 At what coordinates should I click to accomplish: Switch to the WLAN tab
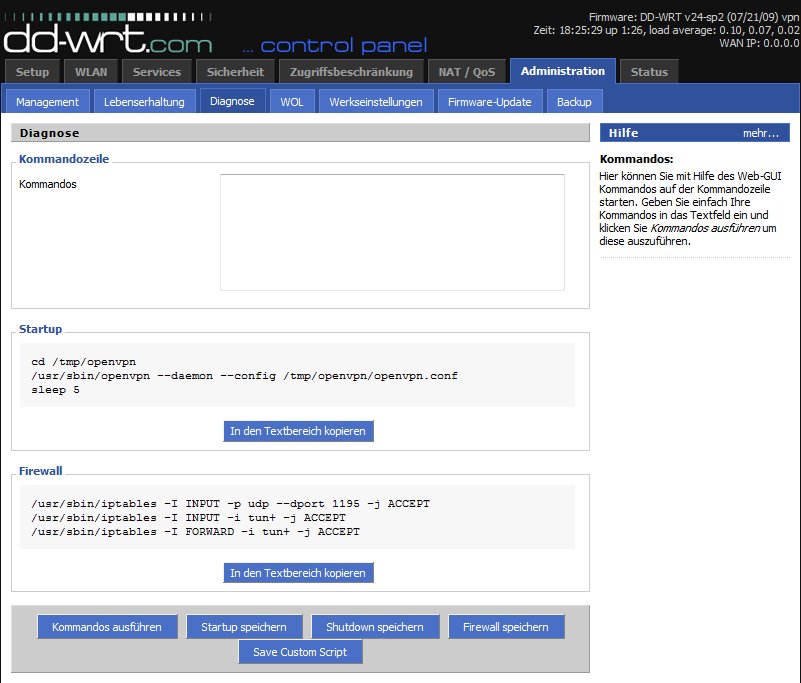tap(91, 72)
